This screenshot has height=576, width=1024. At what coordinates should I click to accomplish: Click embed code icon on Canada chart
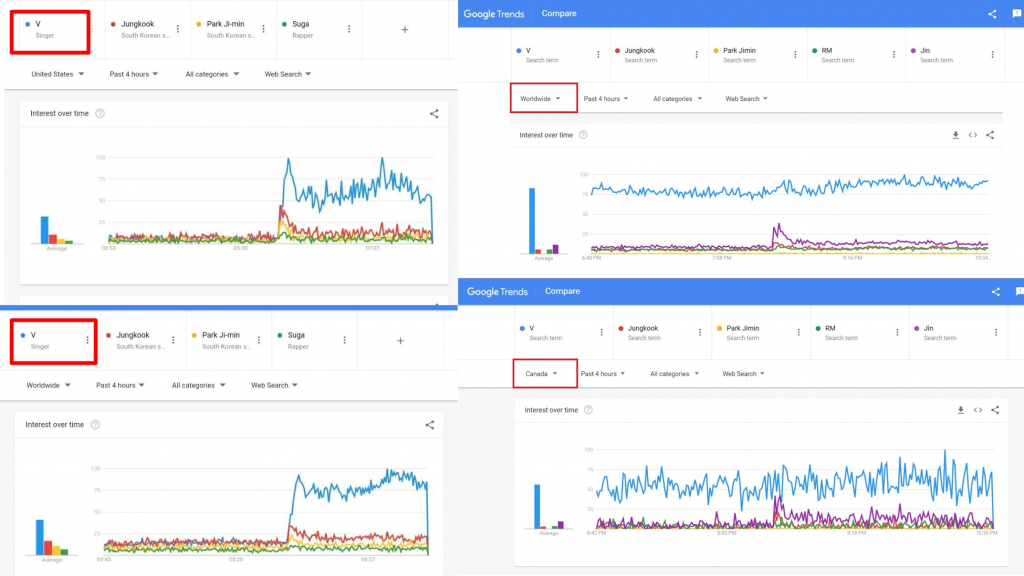tap(978, 410)
